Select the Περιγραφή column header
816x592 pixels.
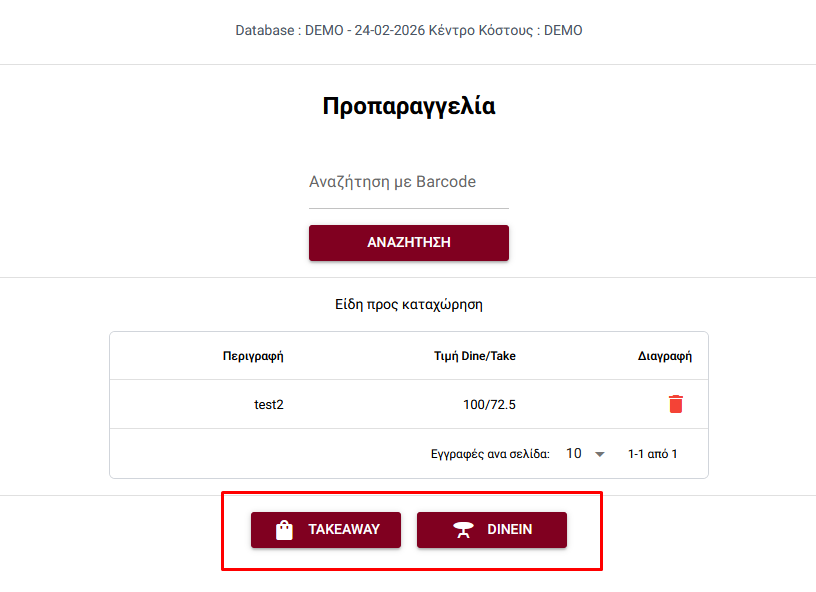coord(254,356)
